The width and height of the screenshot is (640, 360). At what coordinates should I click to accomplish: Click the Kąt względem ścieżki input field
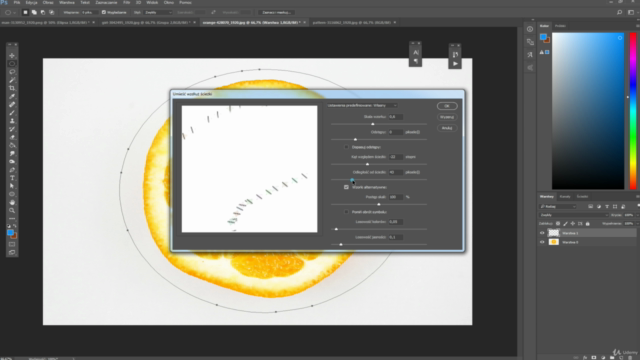click(396, 157)
